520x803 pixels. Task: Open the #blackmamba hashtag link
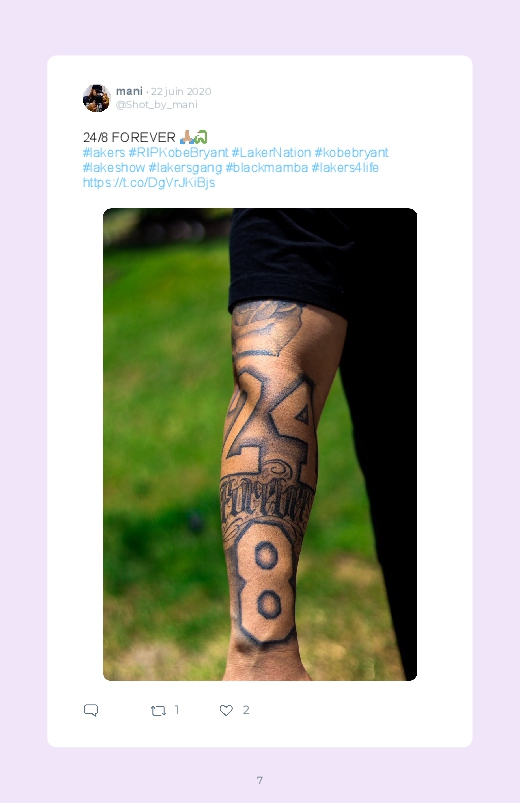(x=267, y=167)
